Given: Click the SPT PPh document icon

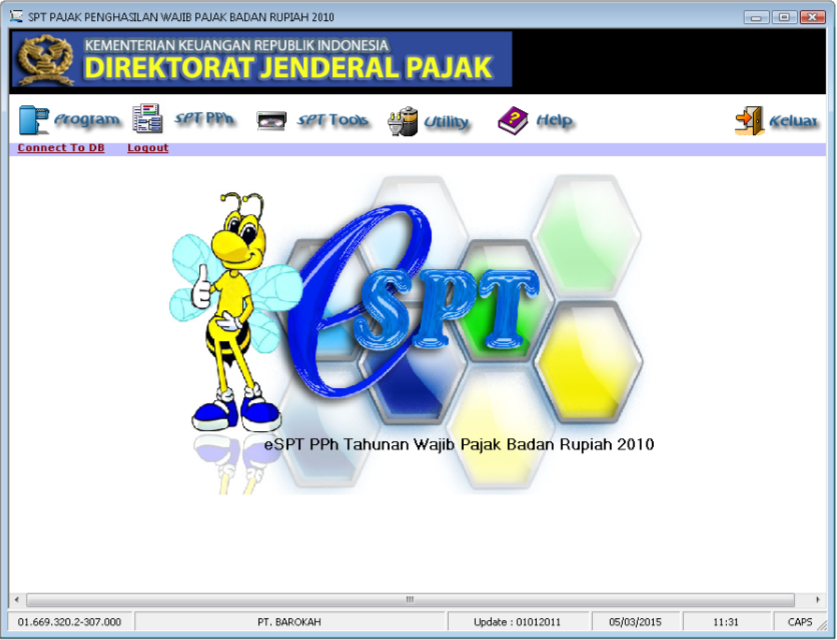Looking at the screenshot, I should click(x=147, y=118).
